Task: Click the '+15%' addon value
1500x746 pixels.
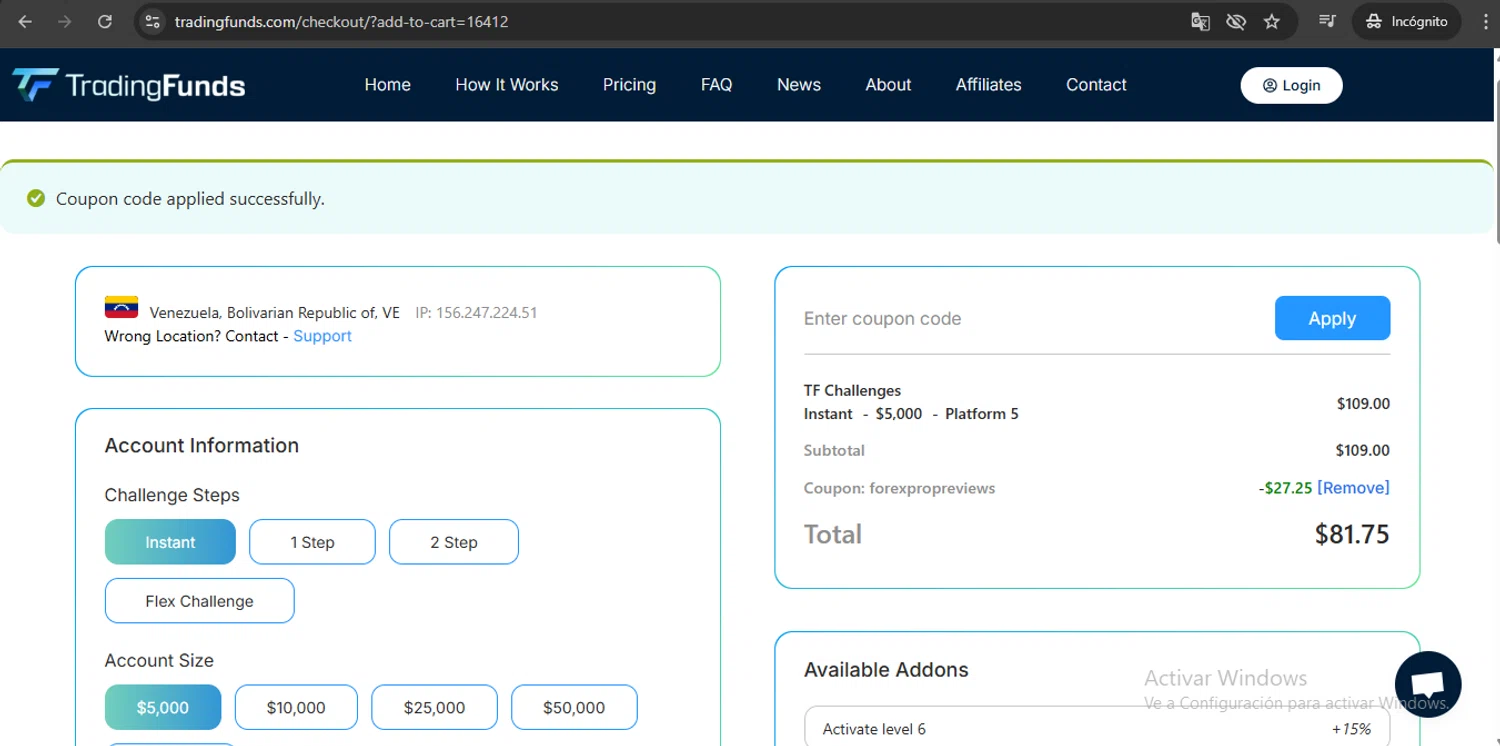Action: (x=1351, y=729)
